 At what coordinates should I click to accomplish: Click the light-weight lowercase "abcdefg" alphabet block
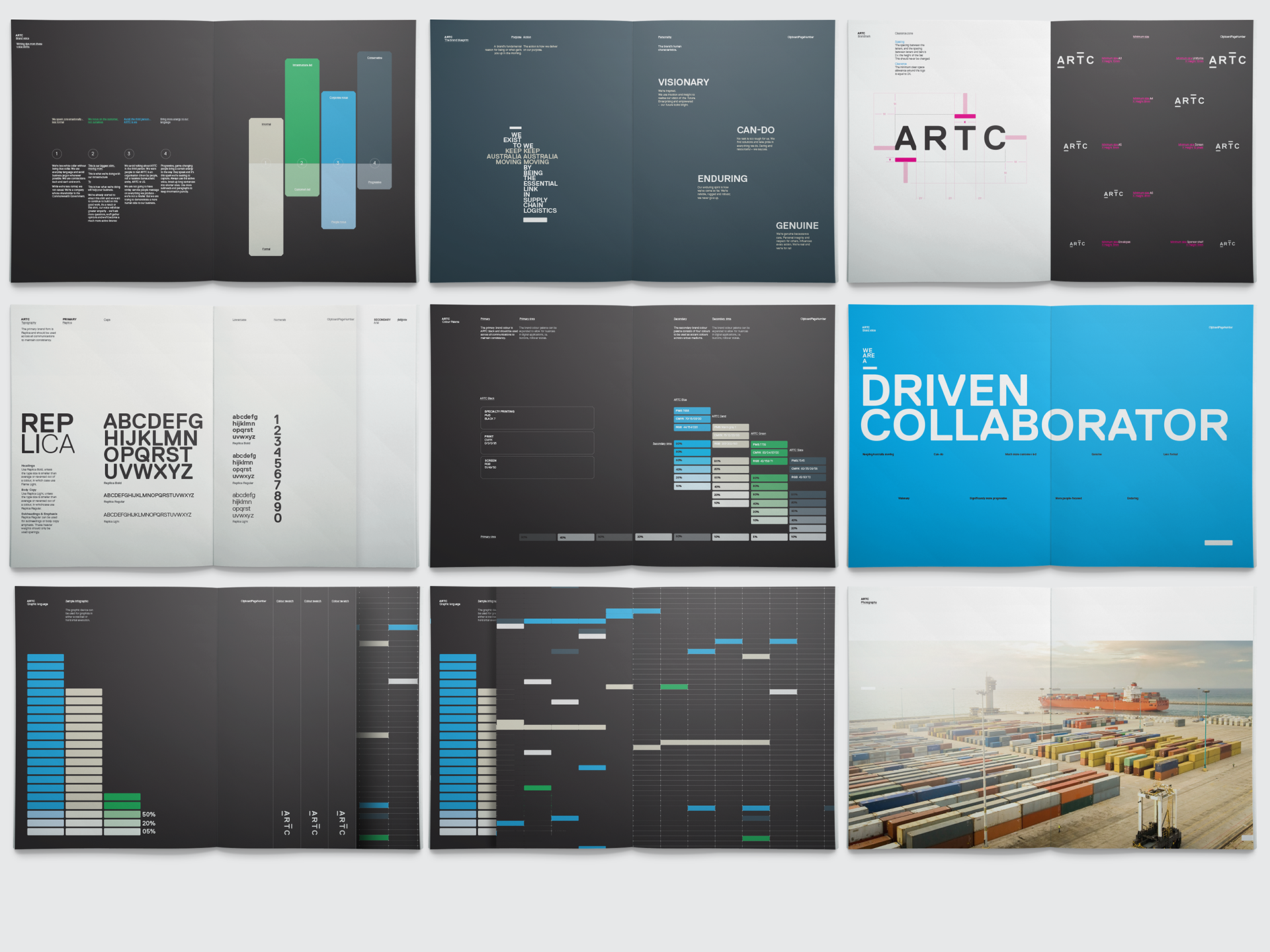tap(243, 505)
